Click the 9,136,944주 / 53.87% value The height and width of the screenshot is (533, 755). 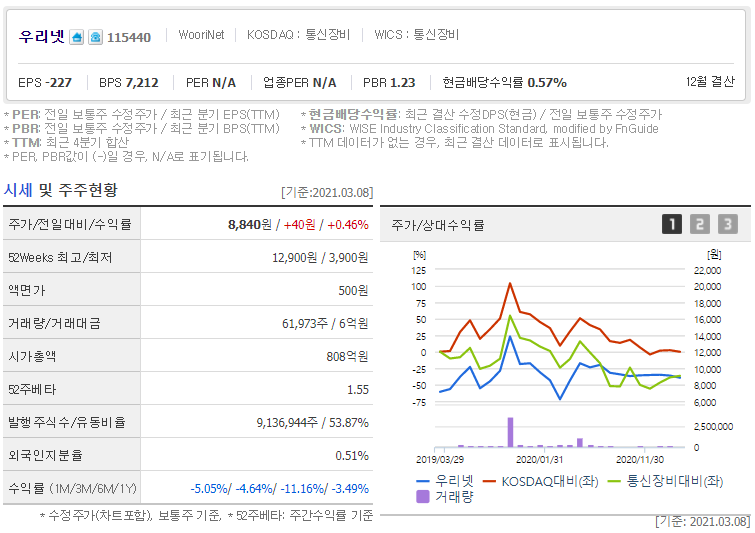(x=312, y=423)
